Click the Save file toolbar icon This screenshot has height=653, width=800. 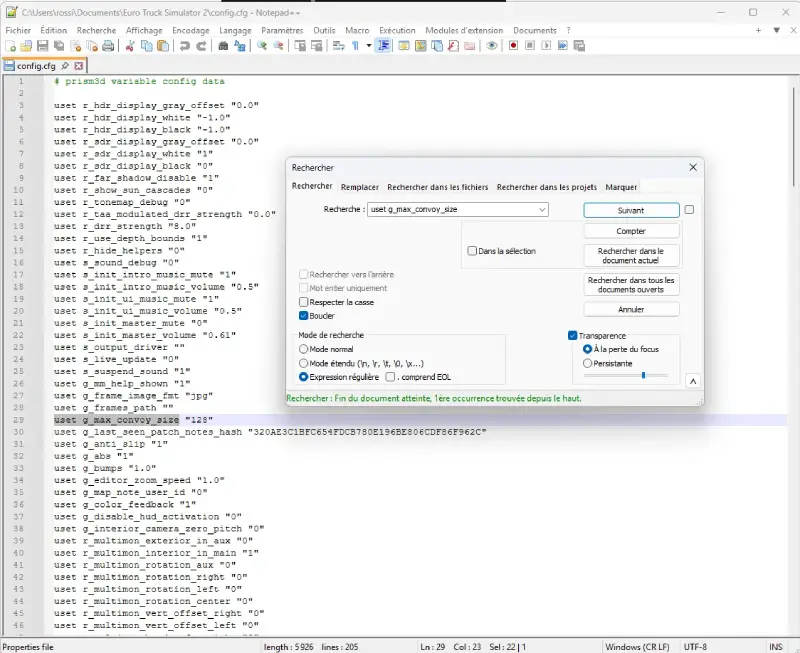42,46
